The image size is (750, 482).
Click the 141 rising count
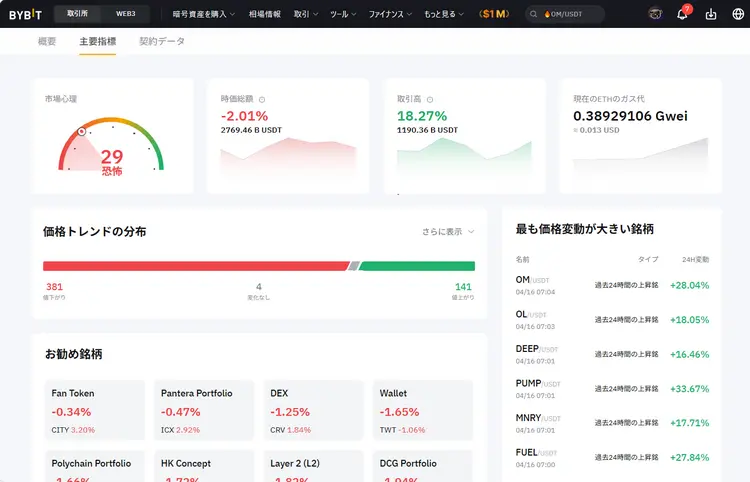pos(463,287)
